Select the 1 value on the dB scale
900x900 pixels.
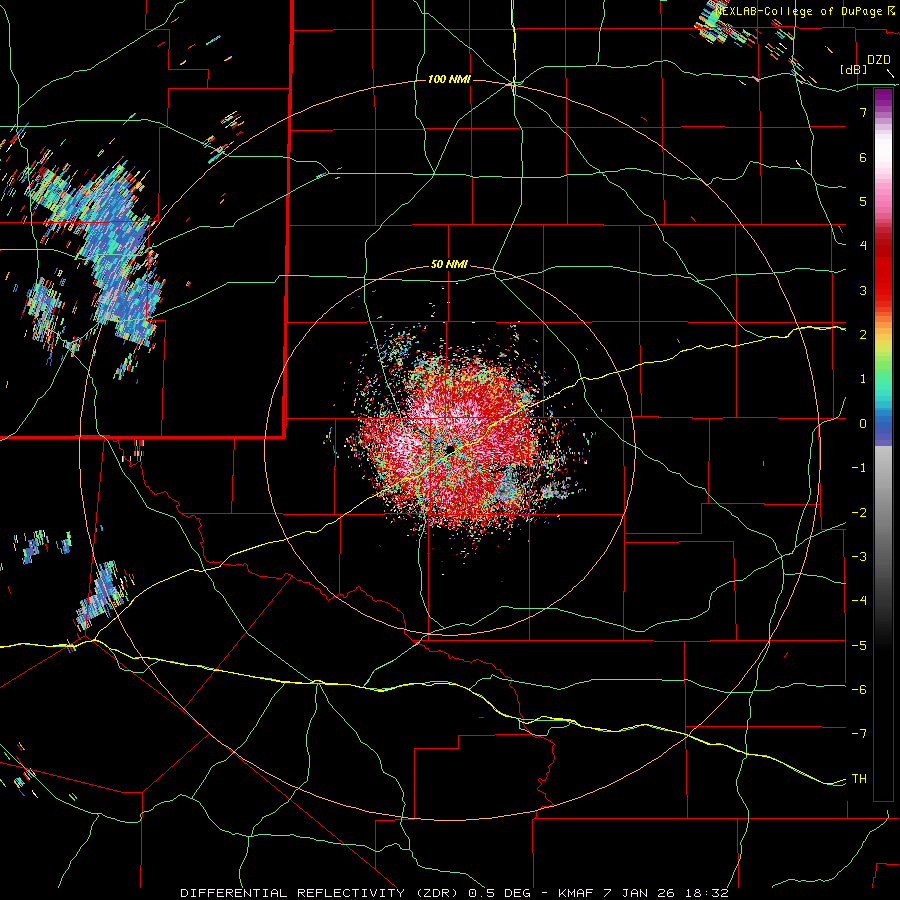coord(863,379)
